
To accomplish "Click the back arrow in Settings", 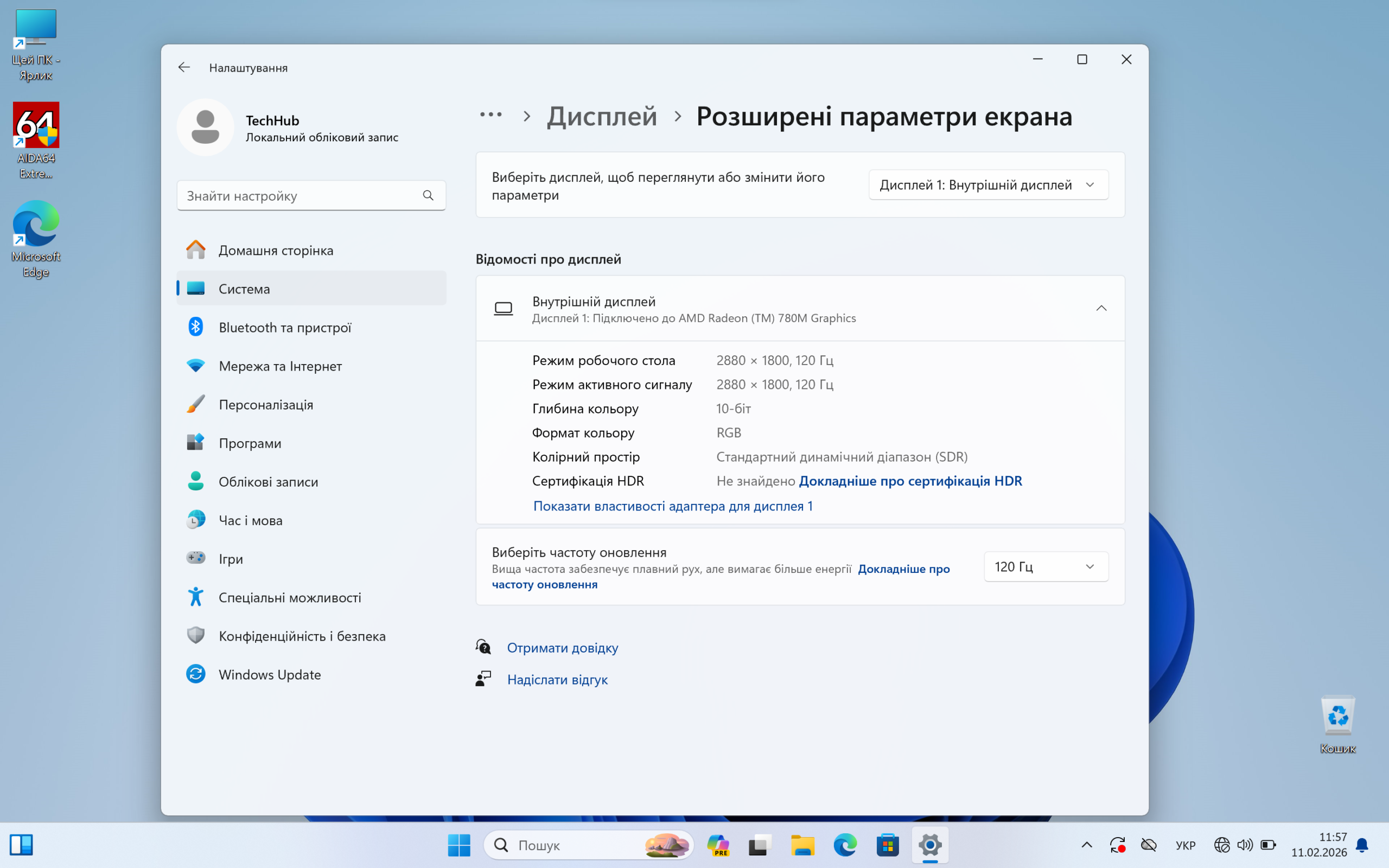I will pos(184,68).
